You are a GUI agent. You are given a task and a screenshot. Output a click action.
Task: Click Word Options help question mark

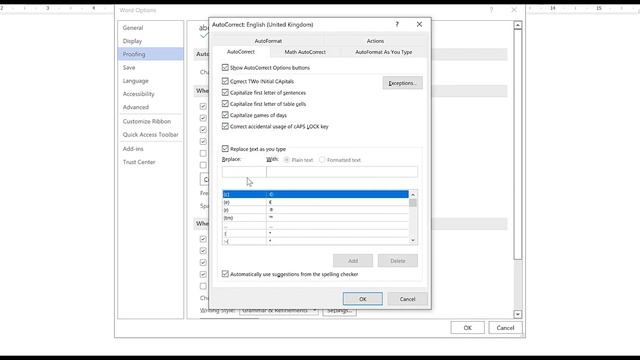click(x=491, y=10)
